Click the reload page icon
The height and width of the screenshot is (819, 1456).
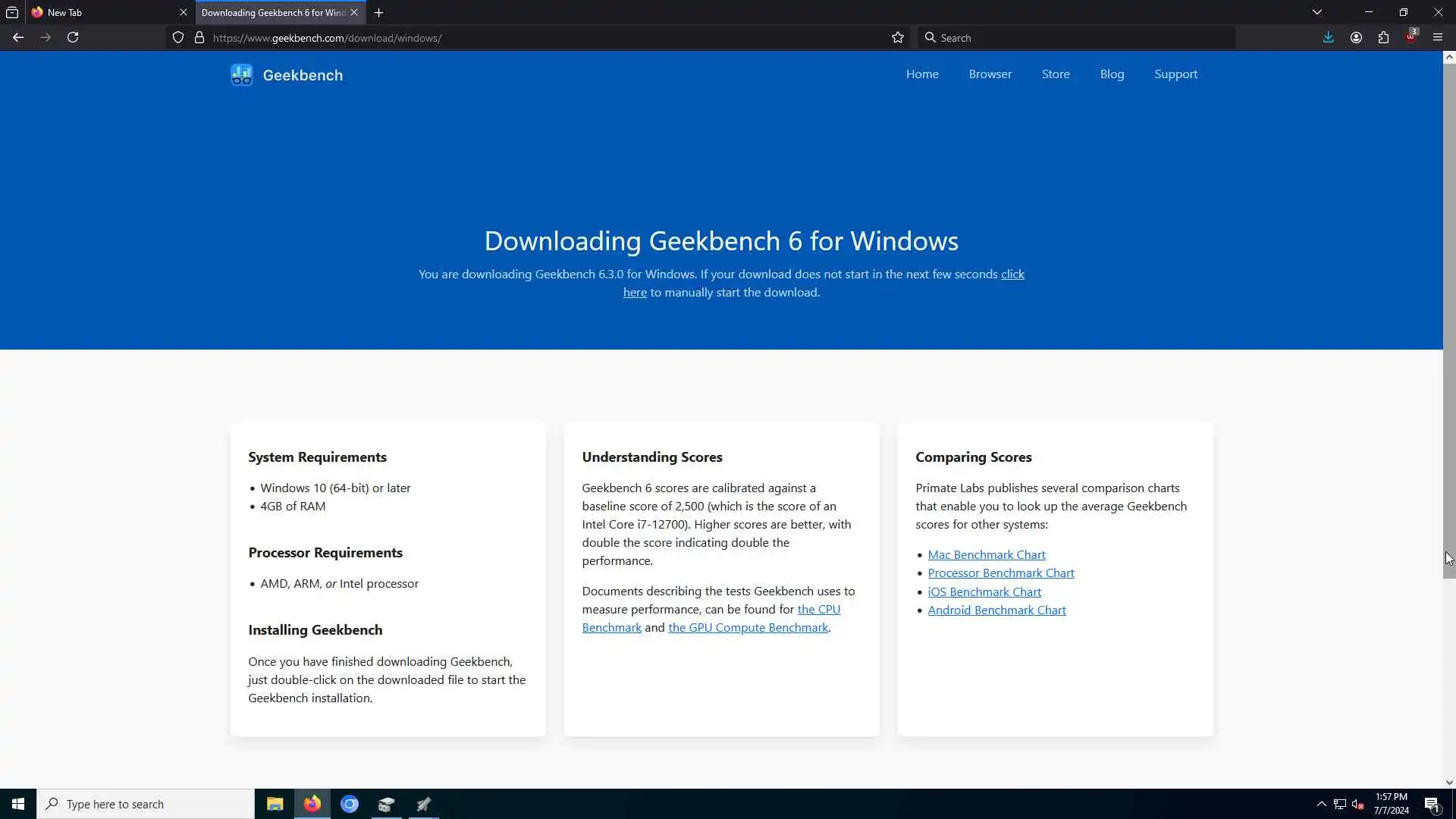pos(73,37)
